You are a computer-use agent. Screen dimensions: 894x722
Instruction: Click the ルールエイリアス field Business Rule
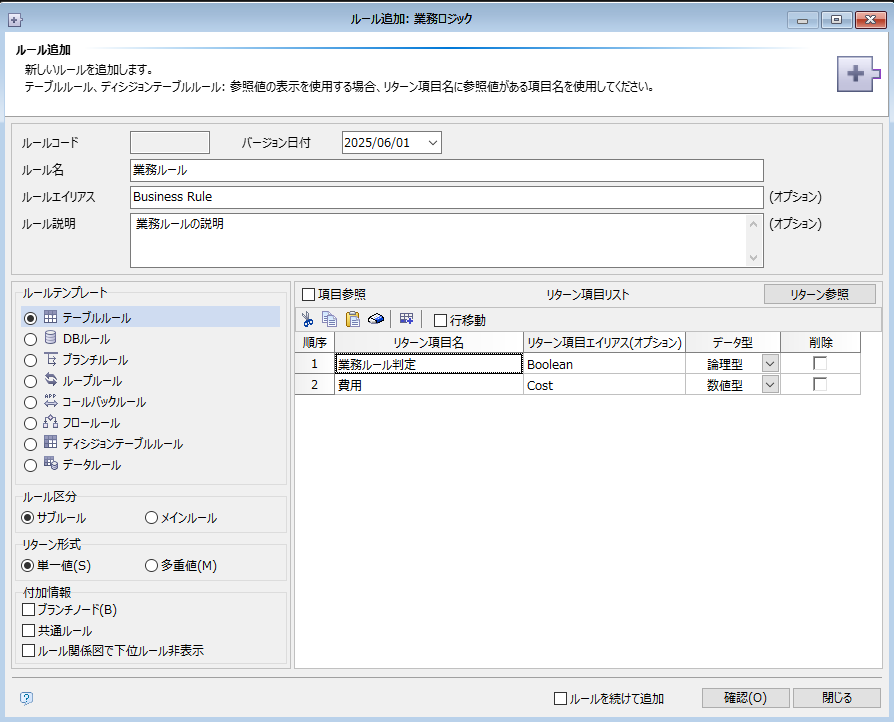tap(446, 197)
